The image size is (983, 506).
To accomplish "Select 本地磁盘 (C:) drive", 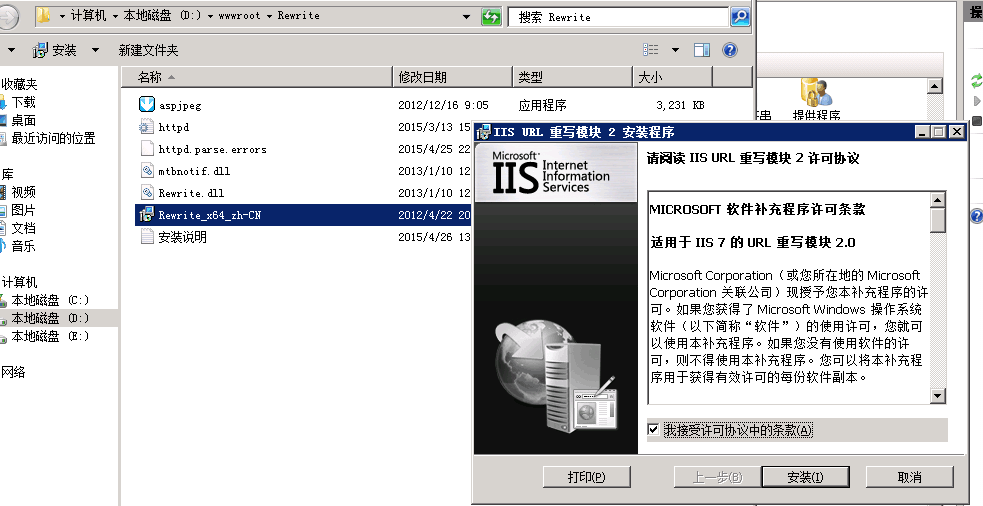I will coord(50,300).
